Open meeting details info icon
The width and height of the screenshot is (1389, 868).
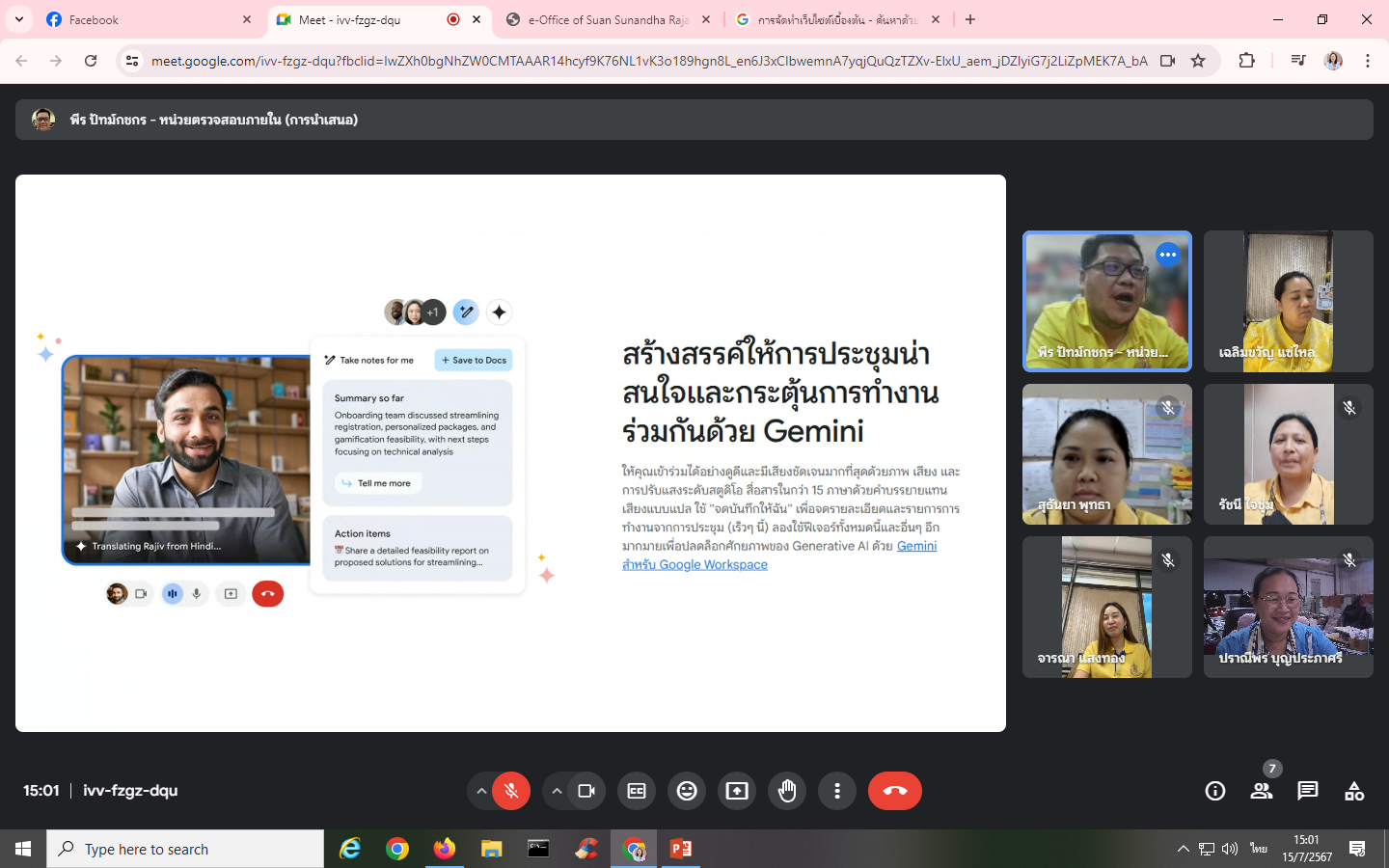pyautogui.click(x=1215, y=791)
